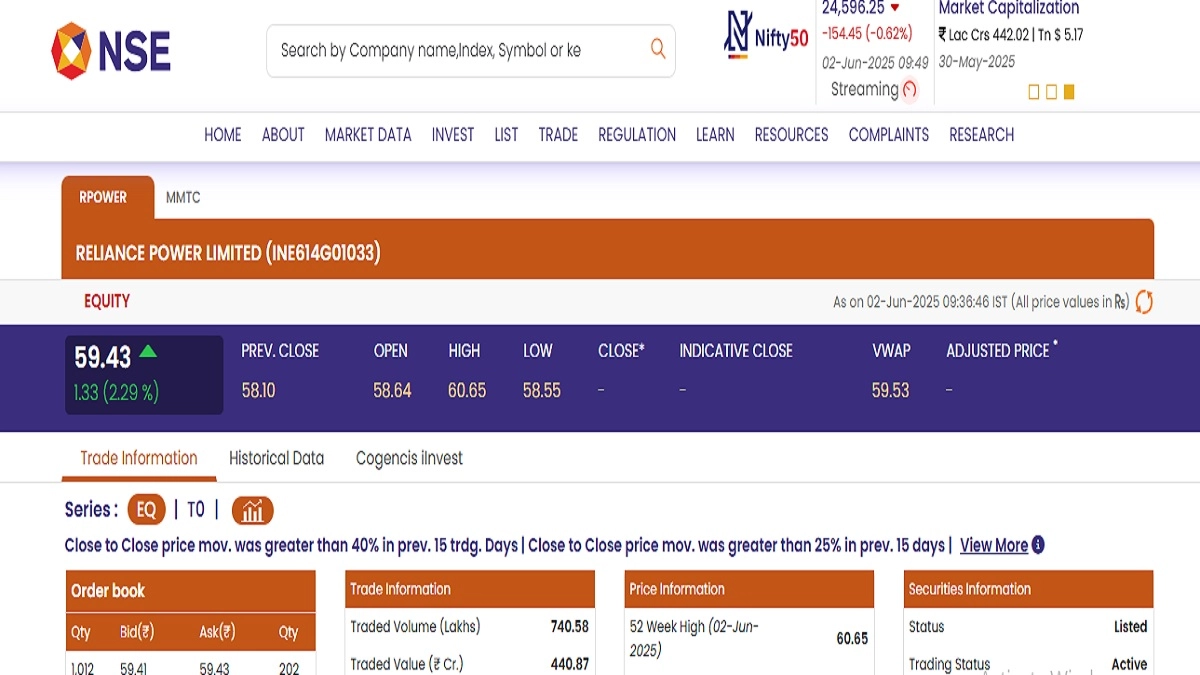Select the T0 series option
The height and width of the screenshot is (675, 1200).
(x=196, y=510)
